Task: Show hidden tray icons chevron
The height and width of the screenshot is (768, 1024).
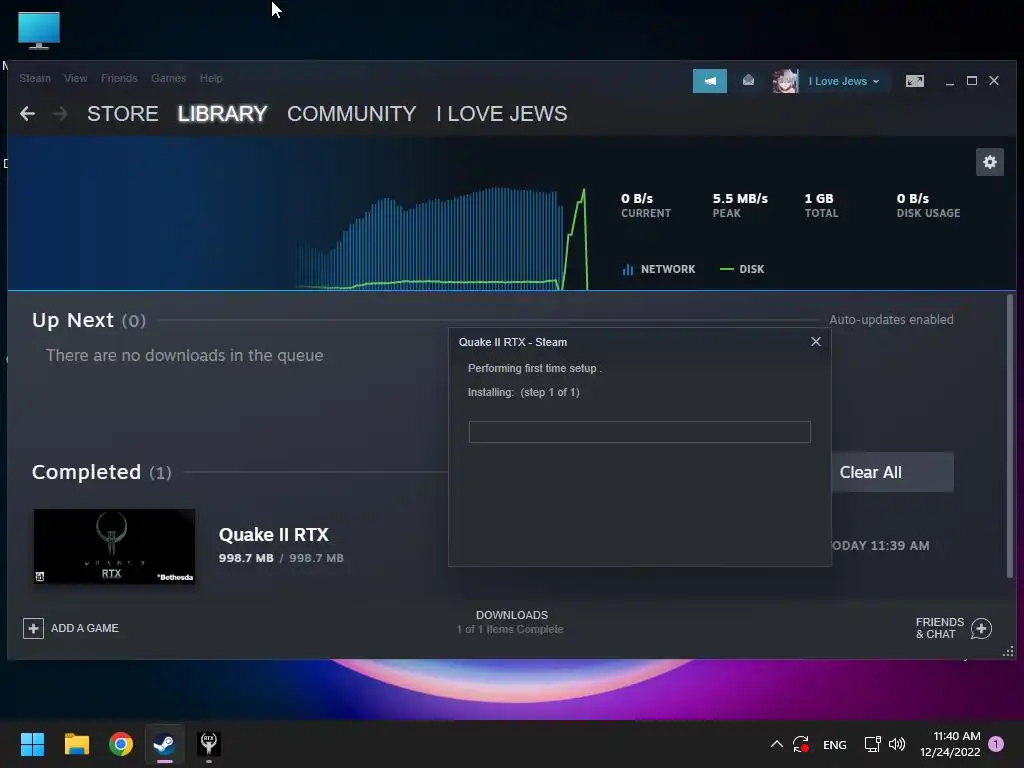Action: click(x=776, y=744)
